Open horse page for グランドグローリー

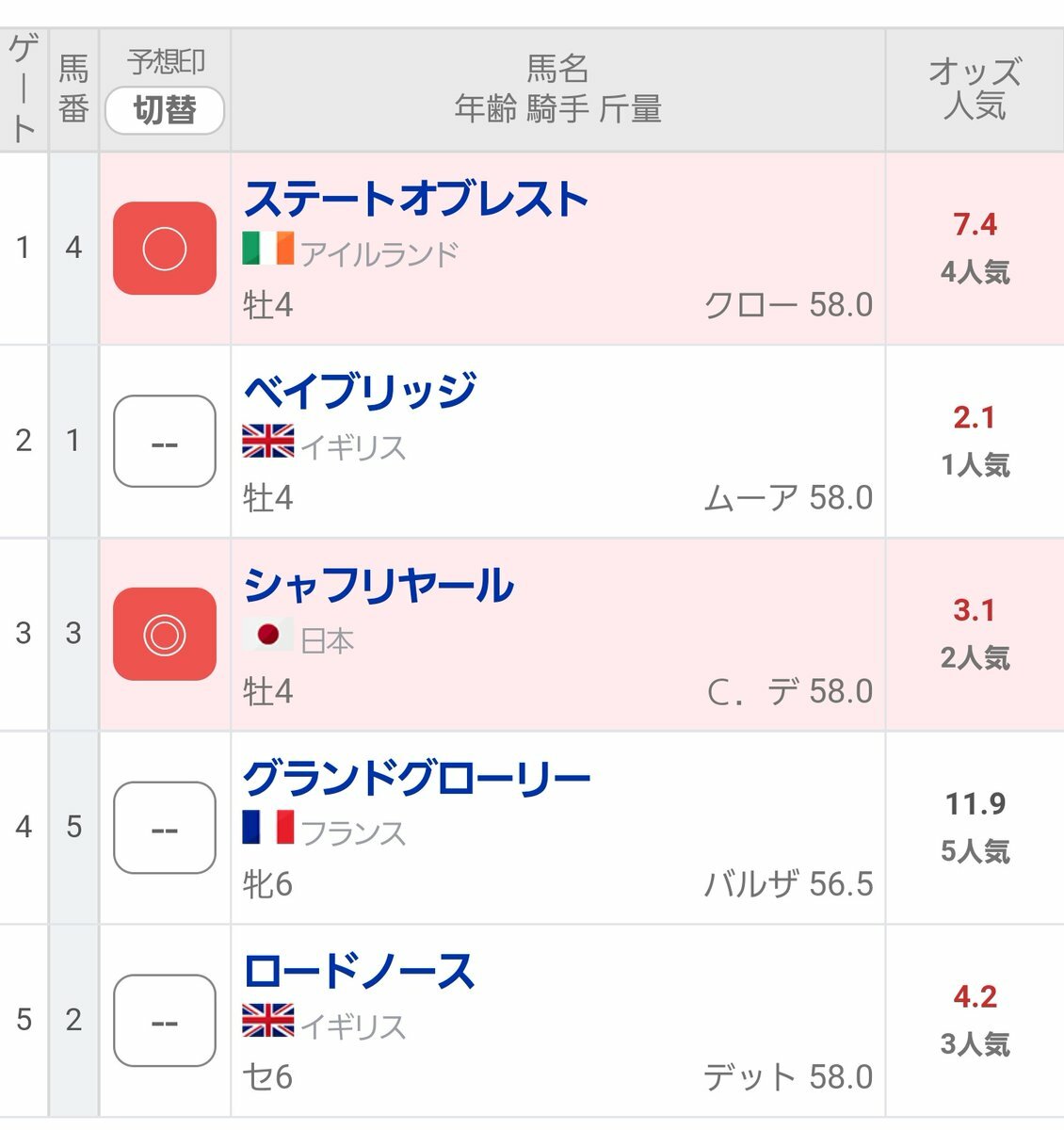pyautogui.click(x=416, y=779)
